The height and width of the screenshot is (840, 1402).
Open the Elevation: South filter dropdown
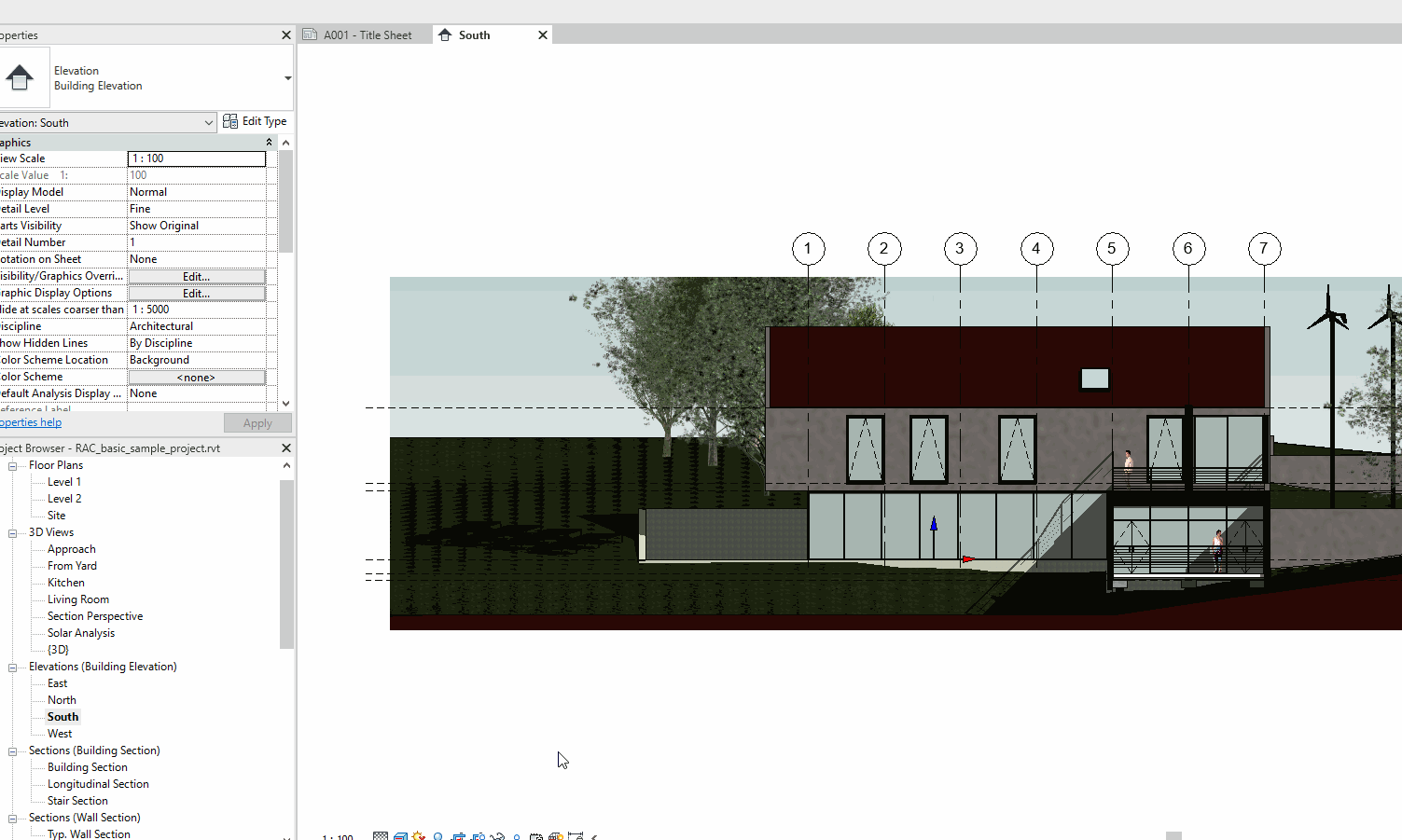point(210,122)
